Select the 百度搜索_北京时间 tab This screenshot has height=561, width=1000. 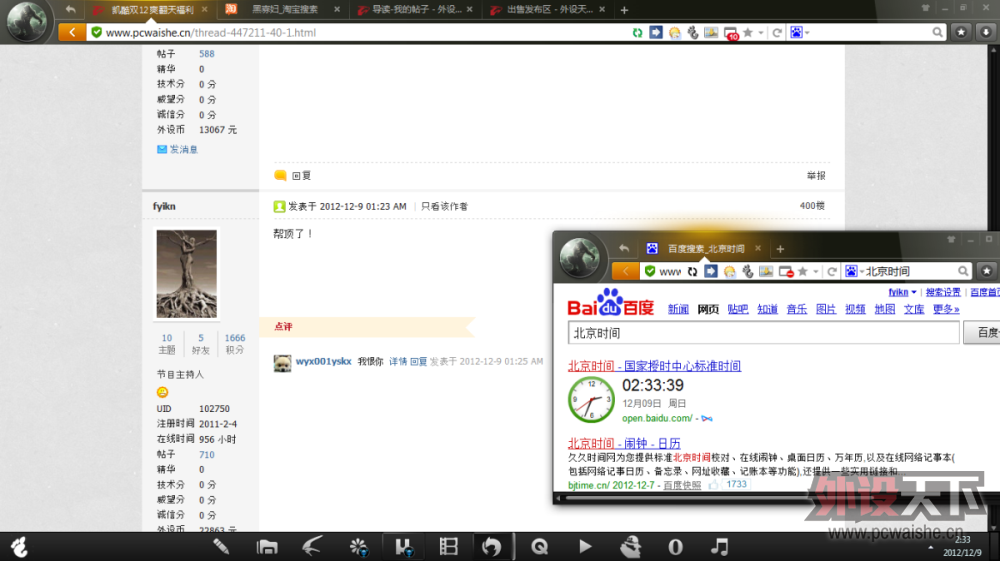tap(705, 249)
